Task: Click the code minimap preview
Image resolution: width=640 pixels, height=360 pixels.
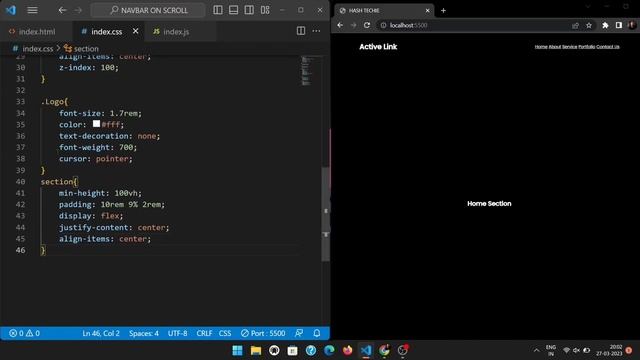Action: tap(306, 71)
